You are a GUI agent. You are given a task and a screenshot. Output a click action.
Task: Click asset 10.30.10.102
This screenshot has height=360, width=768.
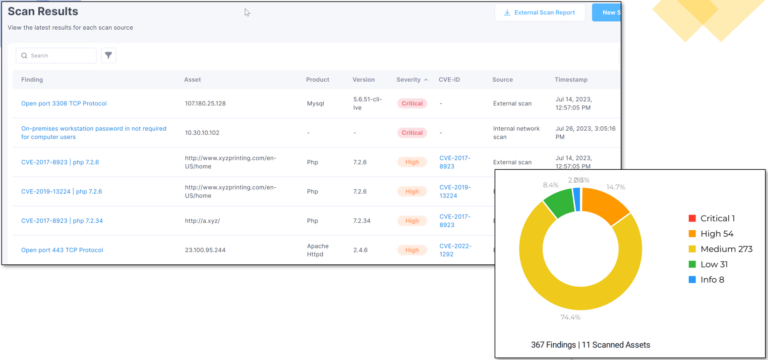[202, 133]
